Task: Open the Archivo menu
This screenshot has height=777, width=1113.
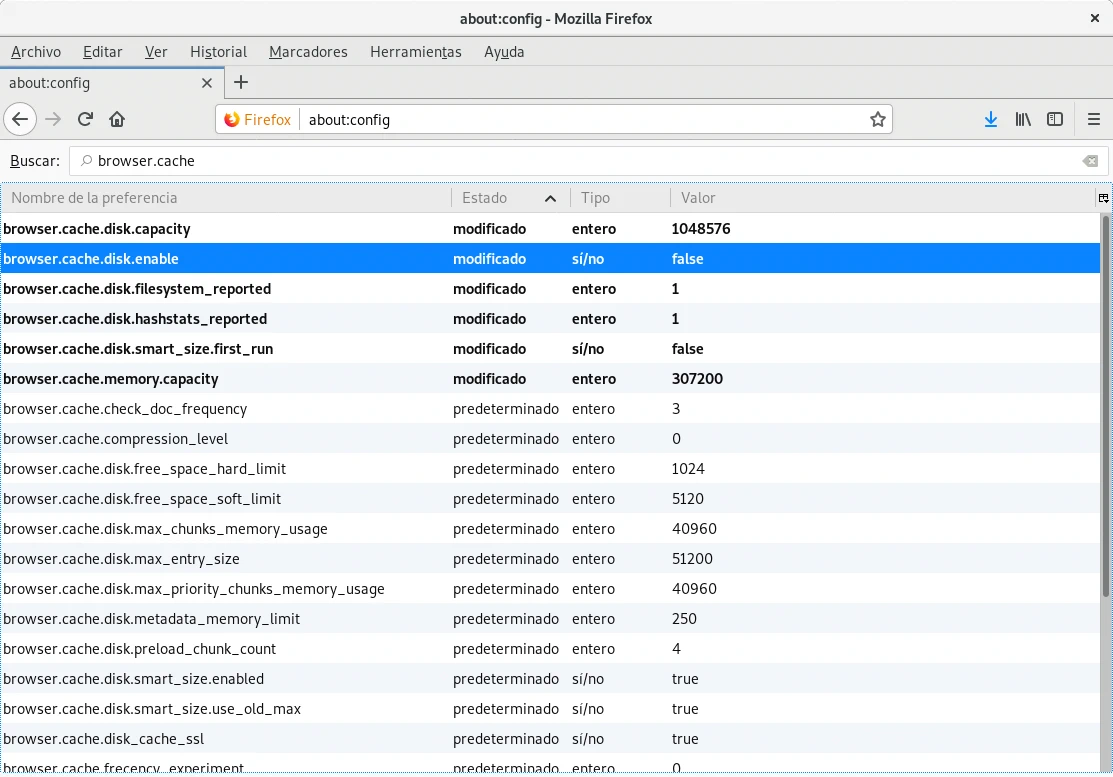Action: click(x=36, y=52)
